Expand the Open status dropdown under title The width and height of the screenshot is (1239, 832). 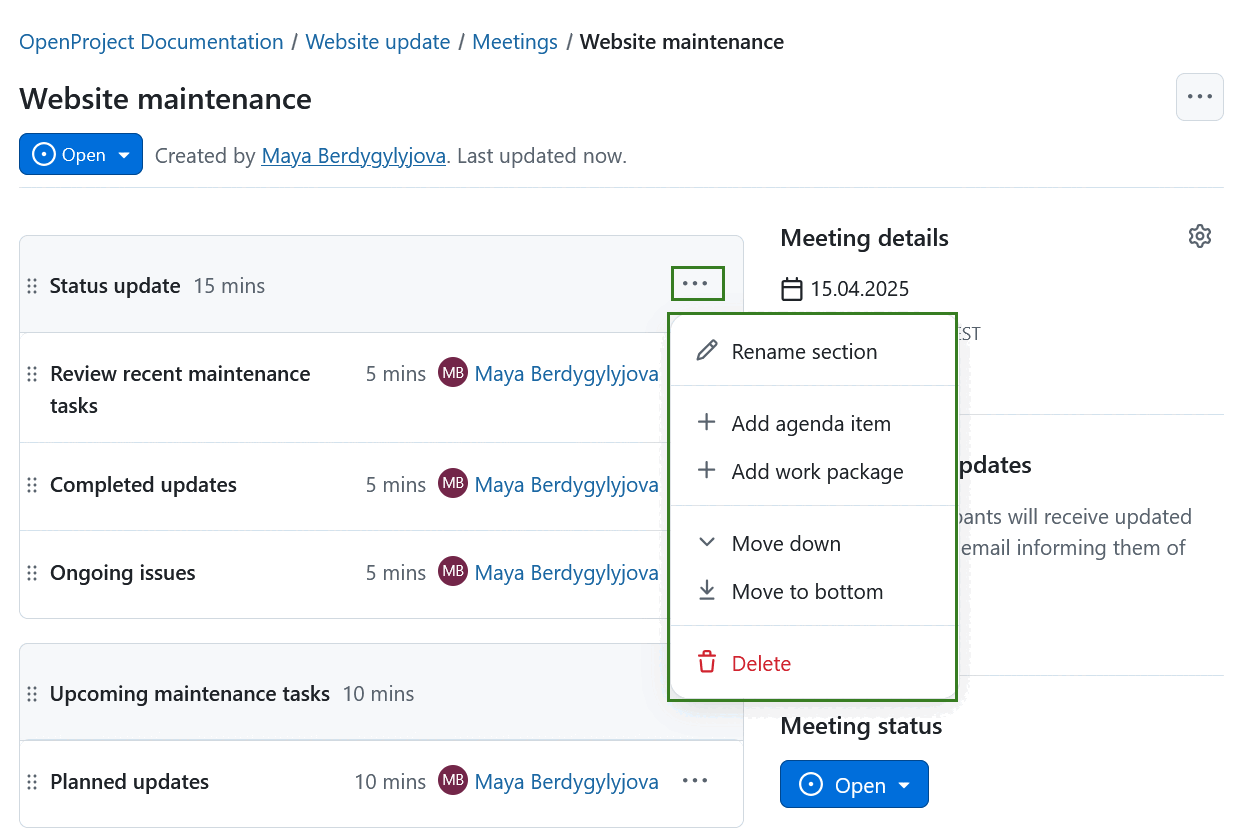(x=81, y=155)
